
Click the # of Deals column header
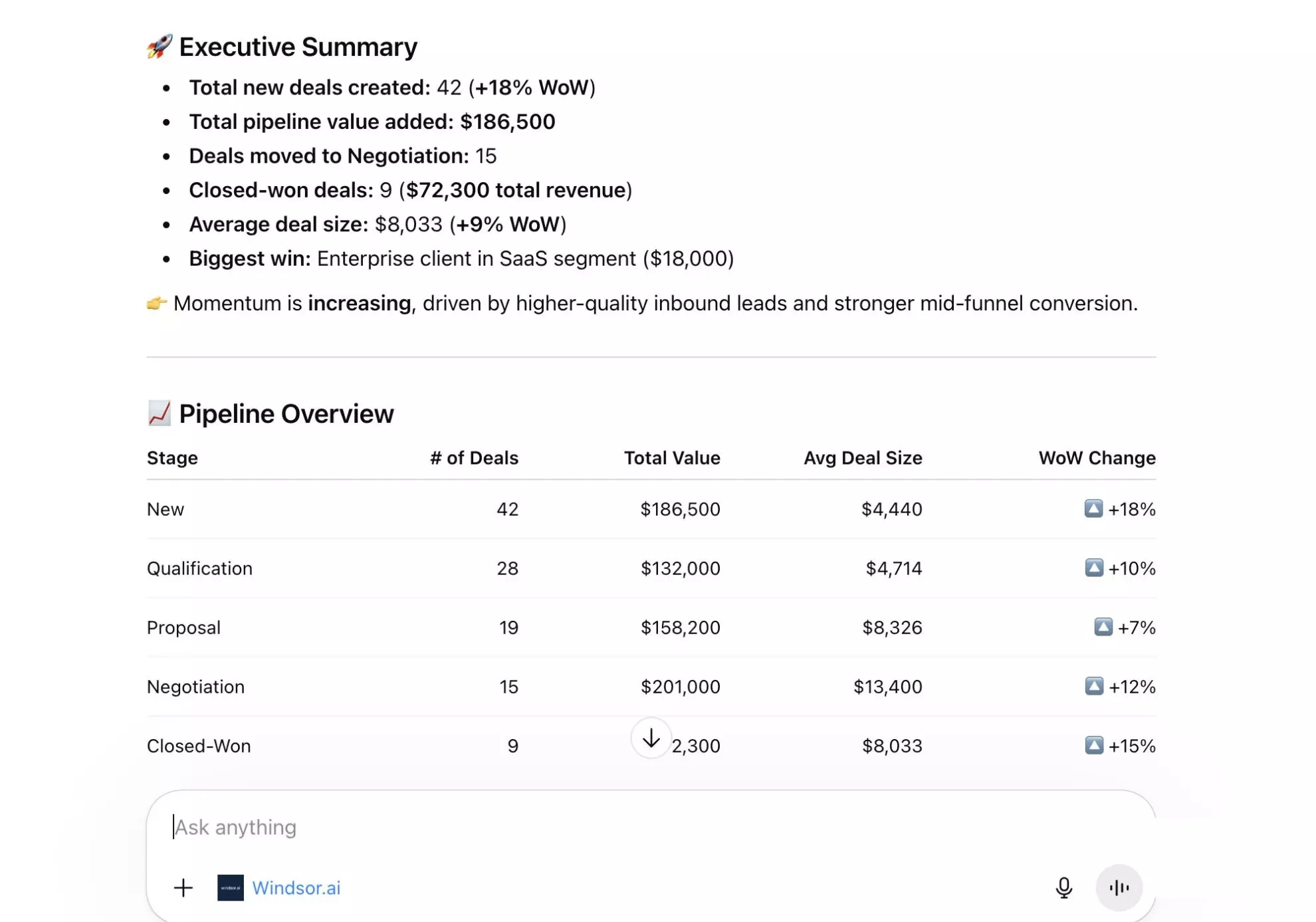475,457
